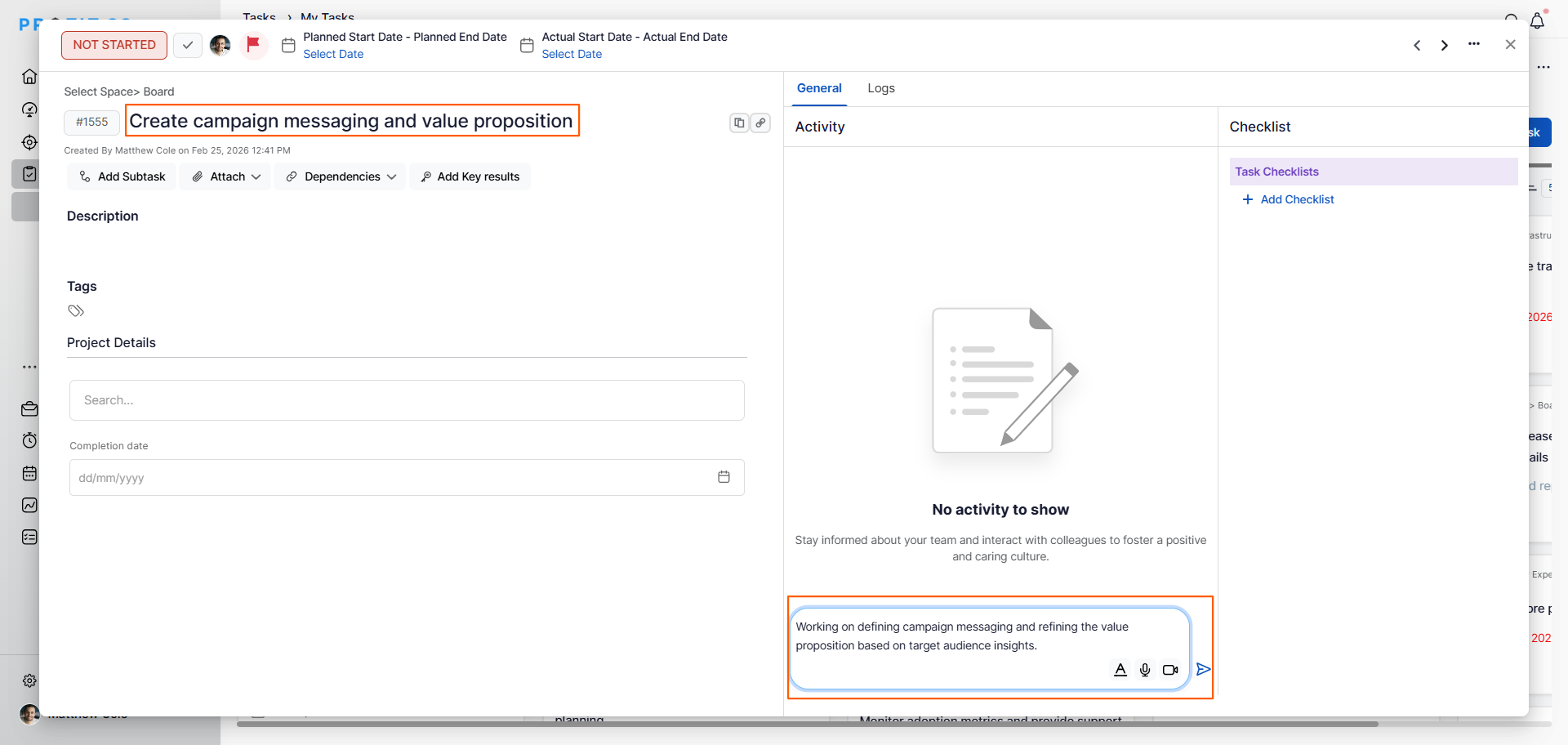
Task: Expand the Attach dropdown
Action: [226, 176]
